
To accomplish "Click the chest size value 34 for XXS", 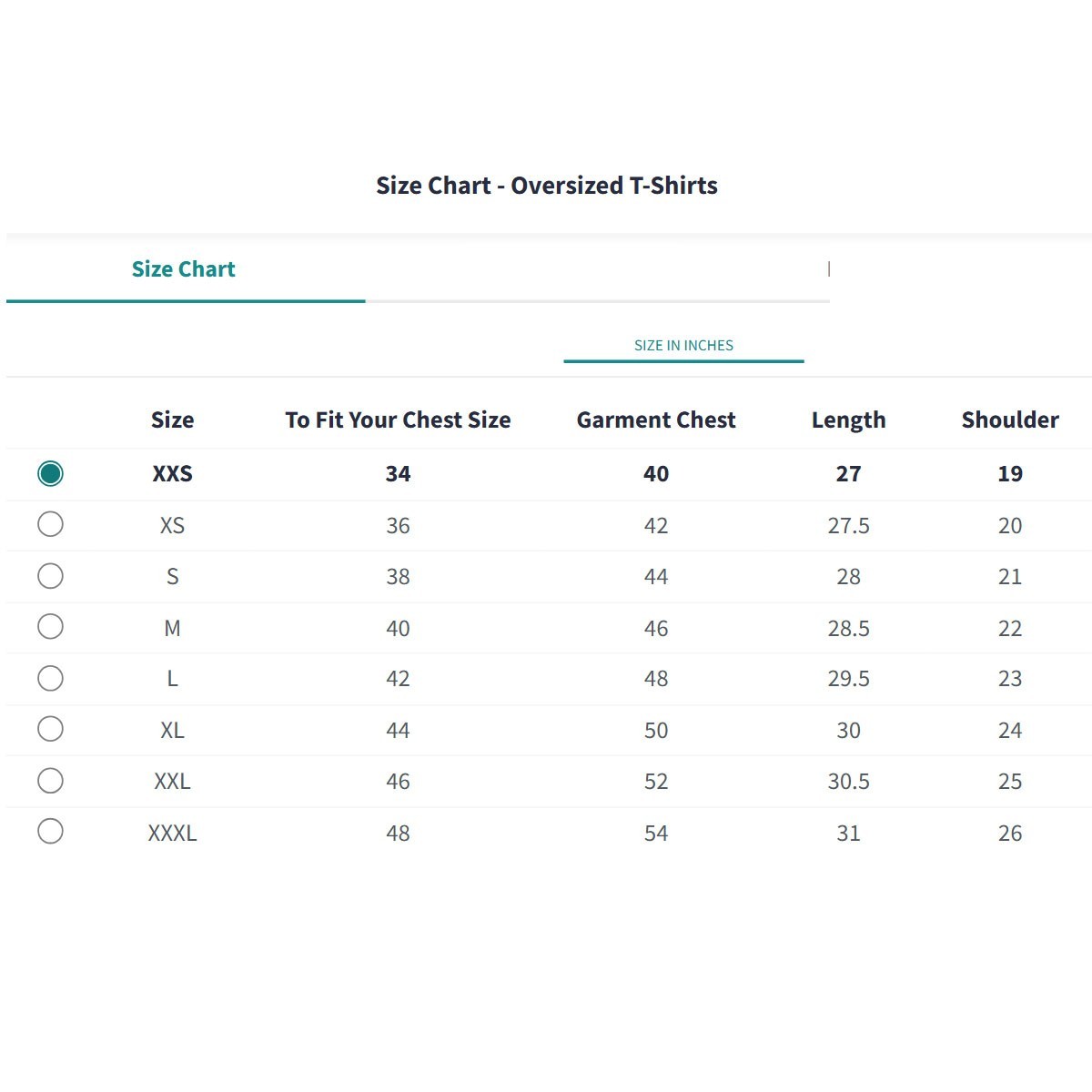I will 398,474.
